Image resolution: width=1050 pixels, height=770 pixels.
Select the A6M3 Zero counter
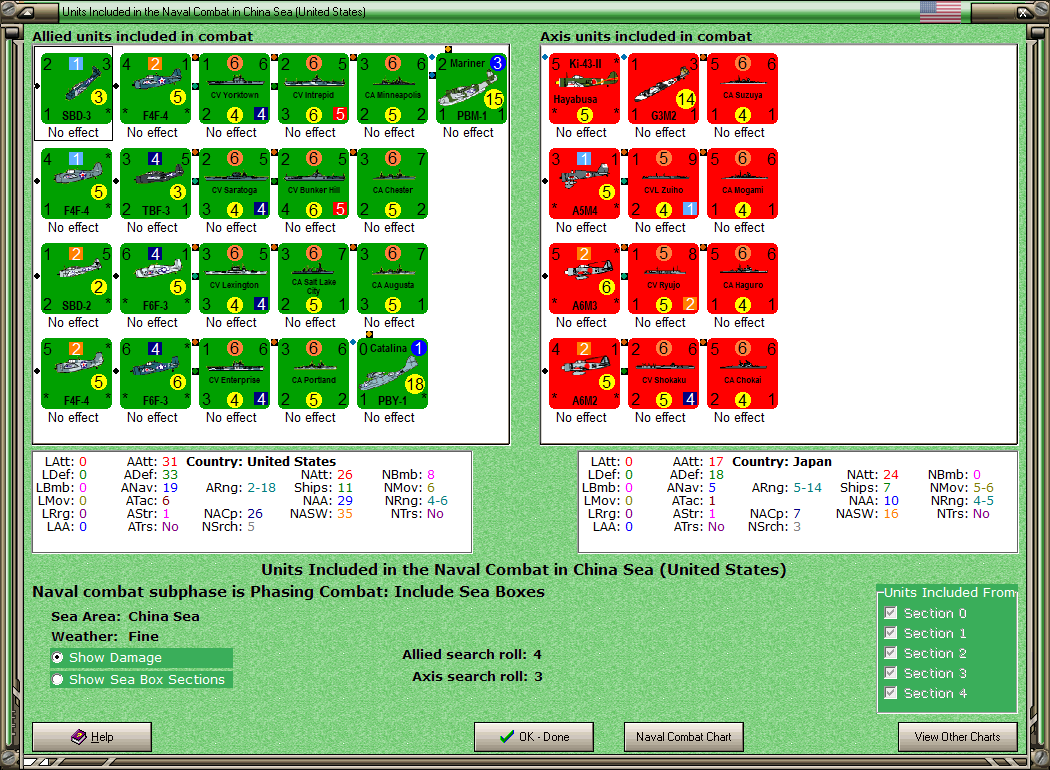pos(585,279)
